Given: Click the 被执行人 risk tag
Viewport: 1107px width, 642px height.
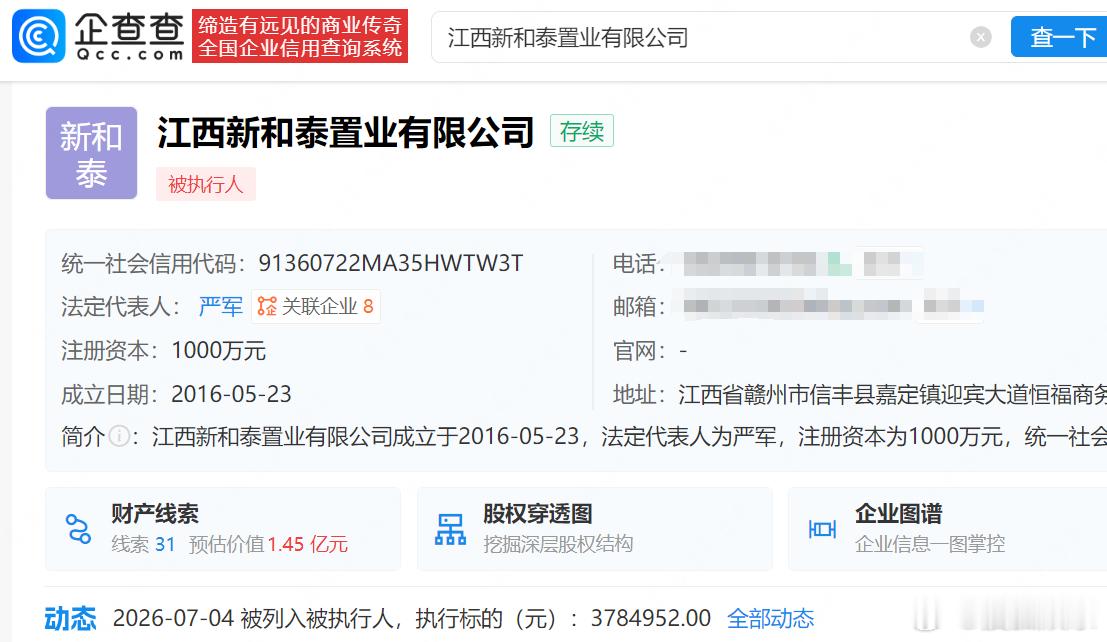Looking at the screenshot, I should tap(205, 184).
